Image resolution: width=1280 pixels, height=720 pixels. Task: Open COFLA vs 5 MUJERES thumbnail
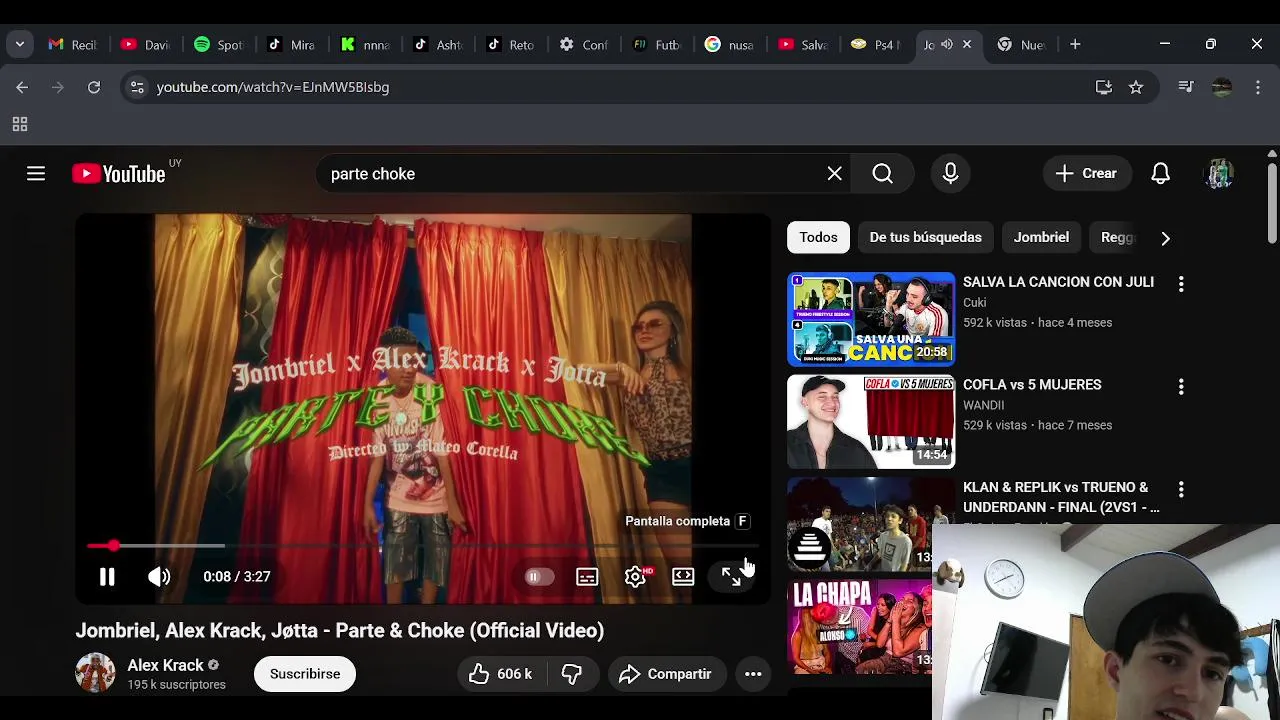click(871, 422)
